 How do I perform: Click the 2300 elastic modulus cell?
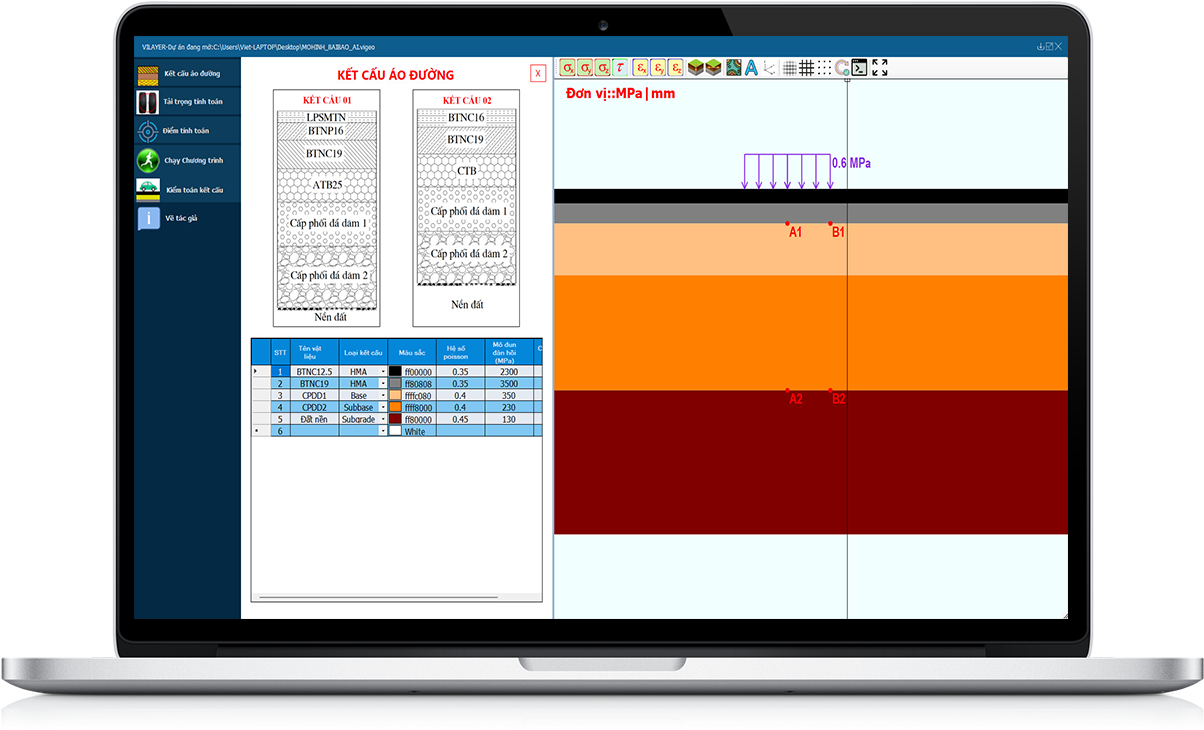click(508, 372)
